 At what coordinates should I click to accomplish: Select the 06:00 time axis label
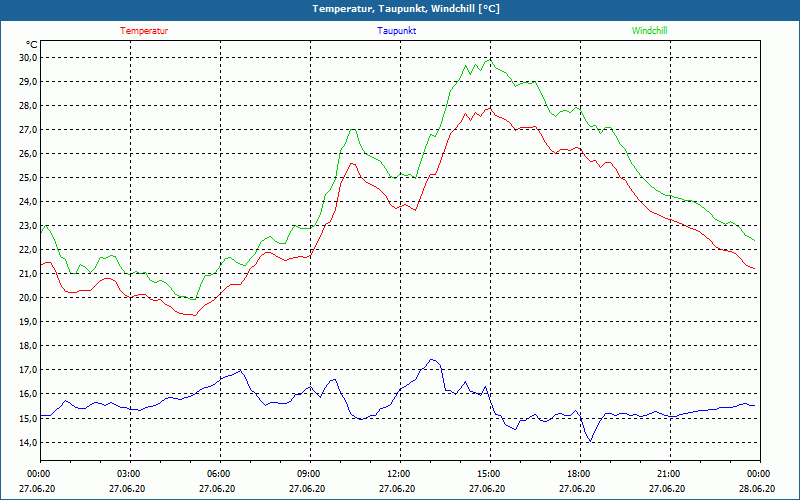(x=219, y=474)
